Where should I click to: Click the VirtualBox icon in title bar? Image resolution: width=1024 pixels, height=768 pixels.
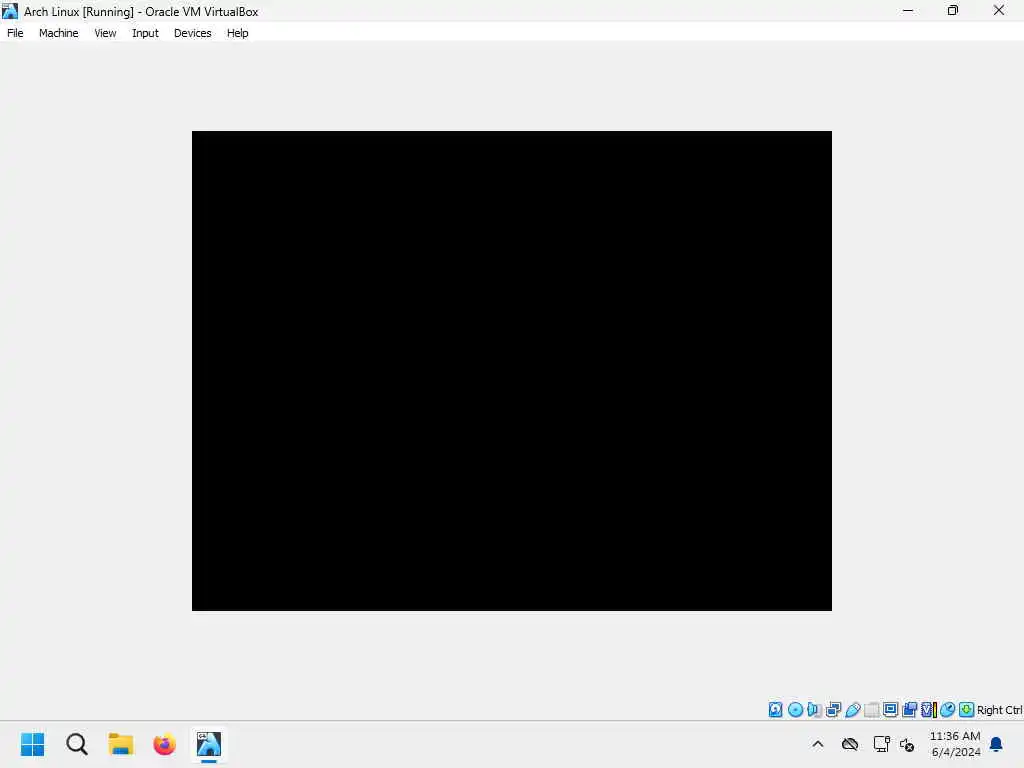point(10,11)
